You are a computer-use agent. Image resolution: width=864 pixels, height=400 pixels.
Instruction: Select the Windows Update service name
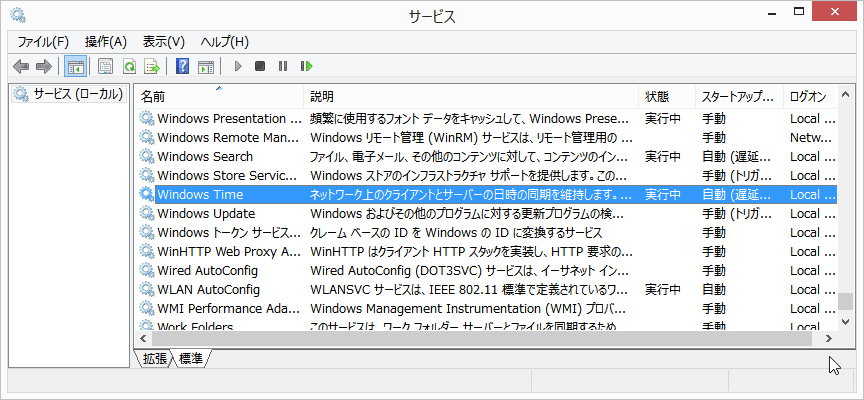coord(206,213)
